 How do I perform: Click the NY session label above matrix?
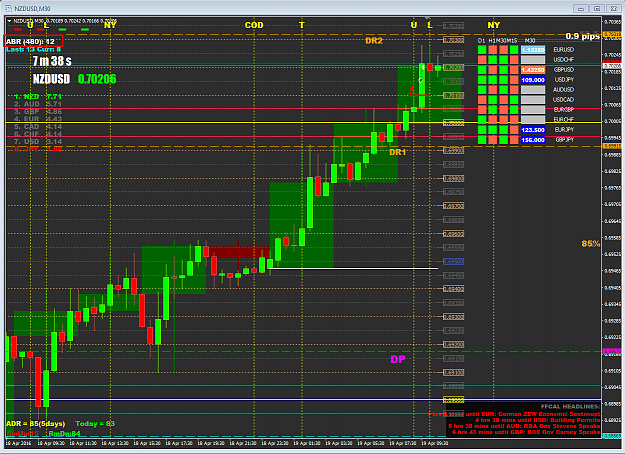pos(493,25)
